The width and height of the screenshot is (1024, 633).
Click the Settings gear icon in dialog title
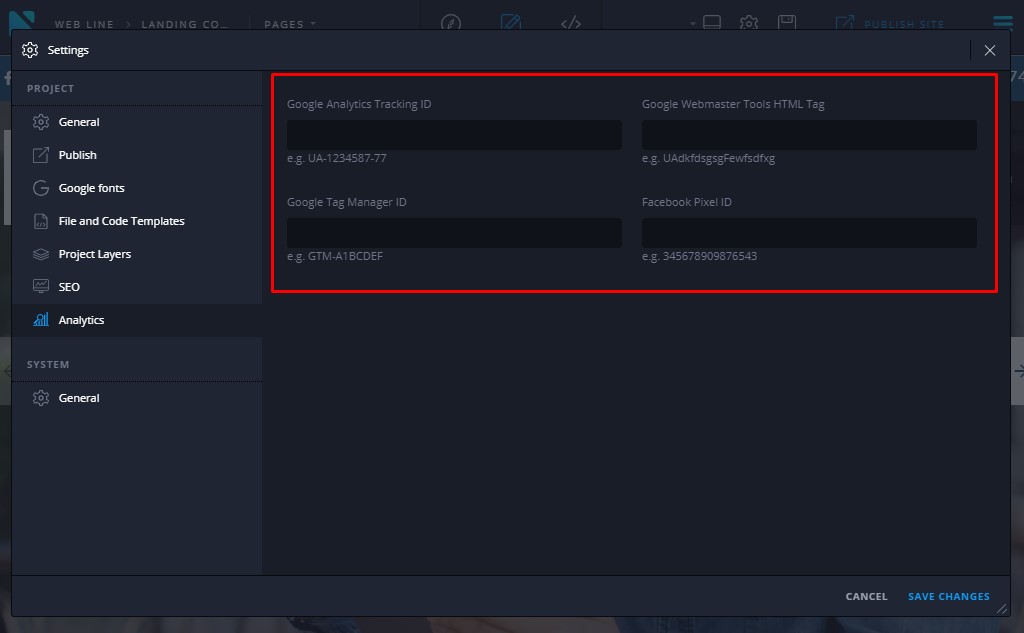[x=30, y=50]
